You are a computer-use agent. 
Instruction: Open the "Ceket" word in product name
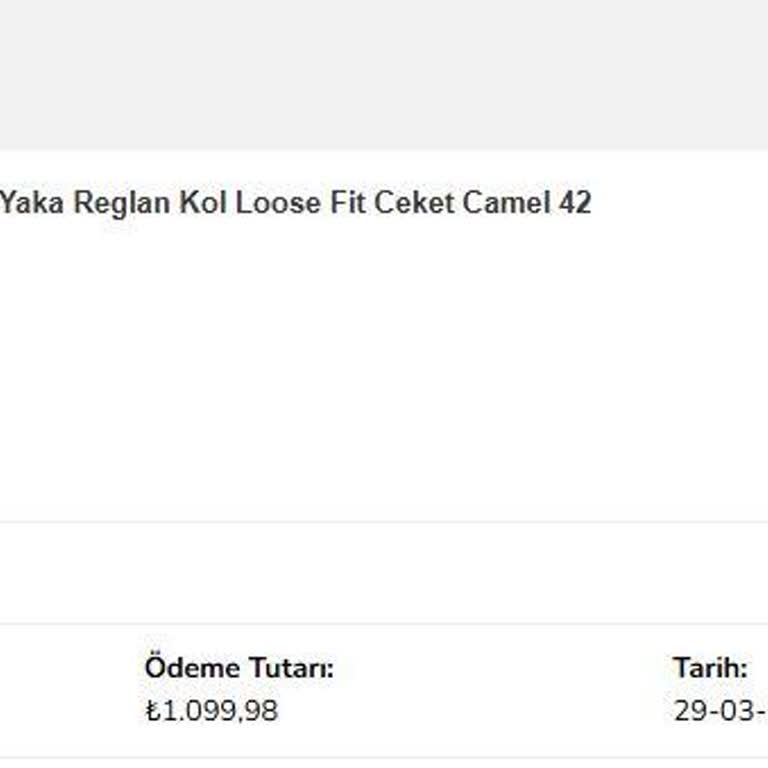point(413,203)
